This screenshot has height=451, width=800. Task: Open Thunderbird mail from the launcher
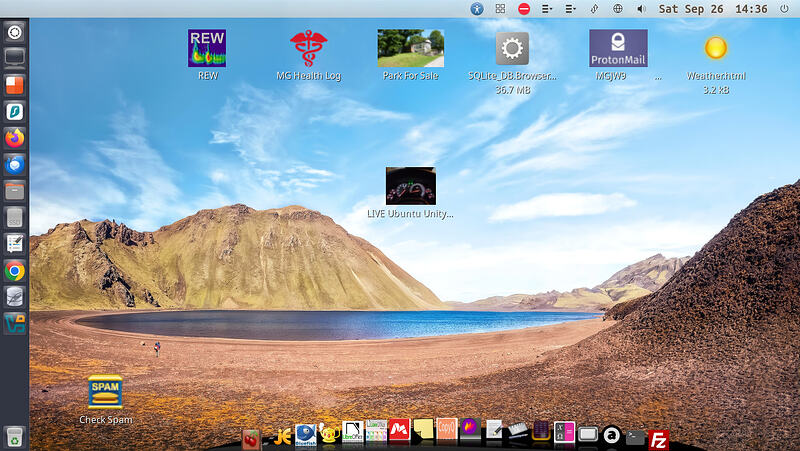tap(14, 165)
